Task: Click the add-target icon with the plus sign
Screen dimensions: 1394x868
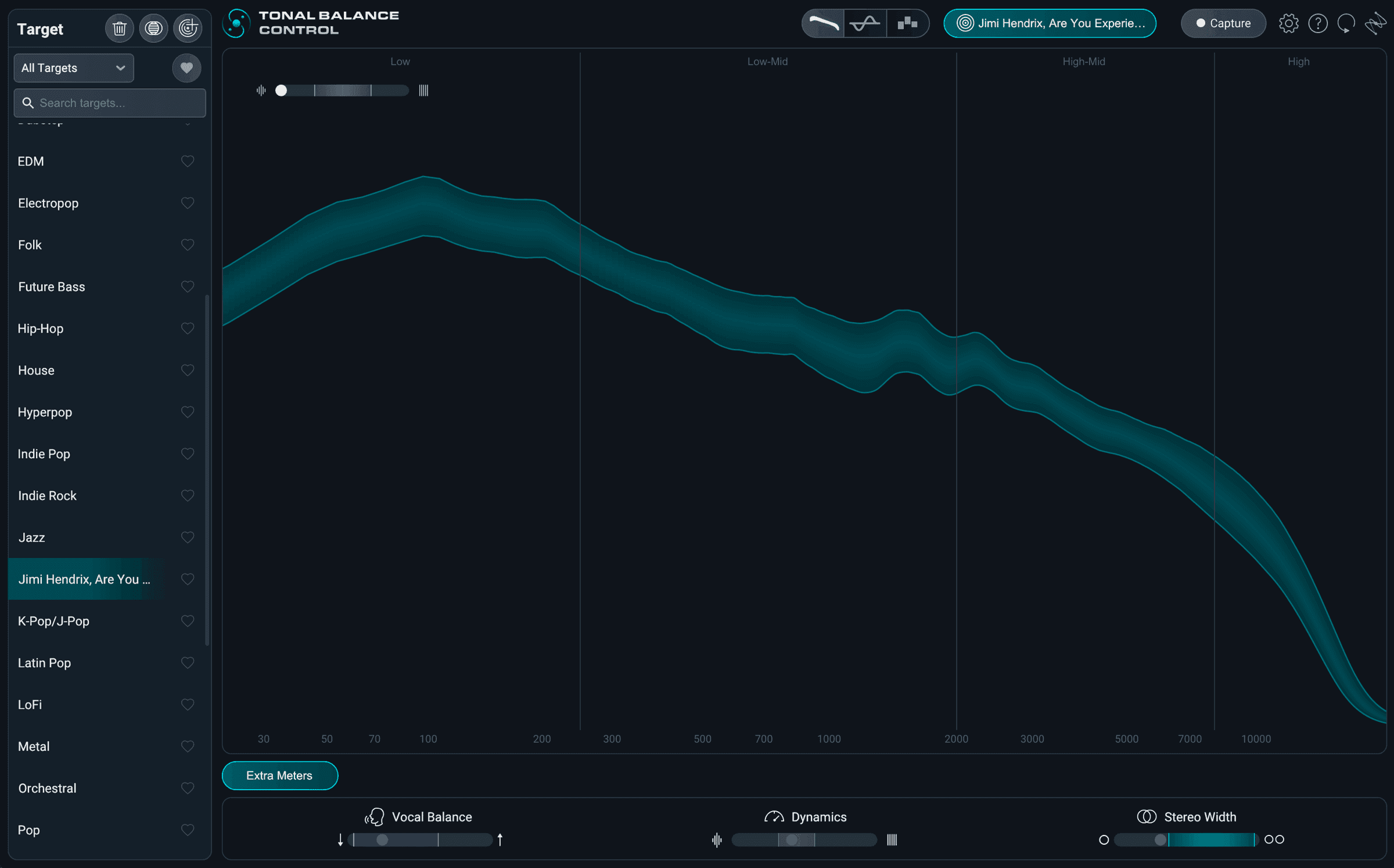Action: click(188, 28)
